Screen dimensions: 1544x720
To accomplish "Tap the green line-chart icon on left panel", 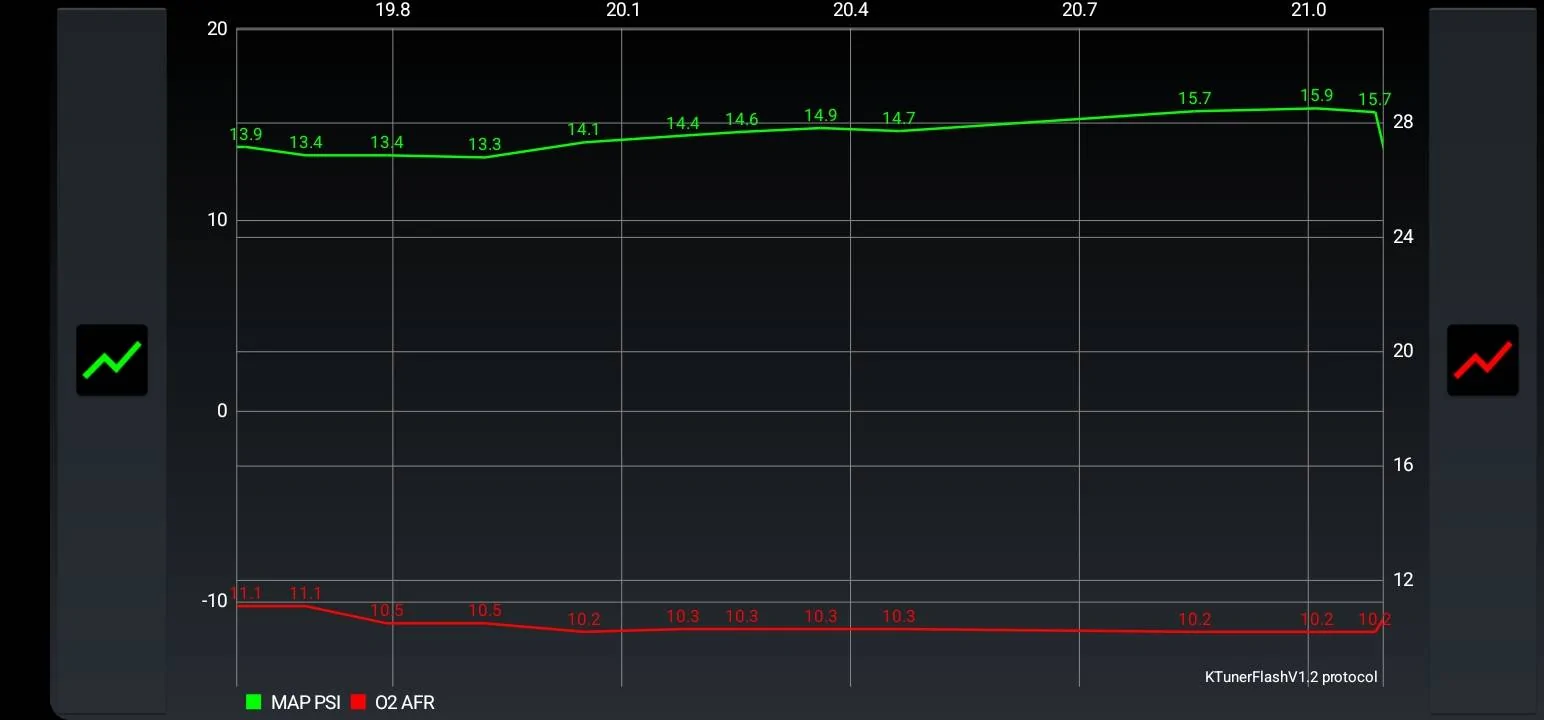I will 112,360.
